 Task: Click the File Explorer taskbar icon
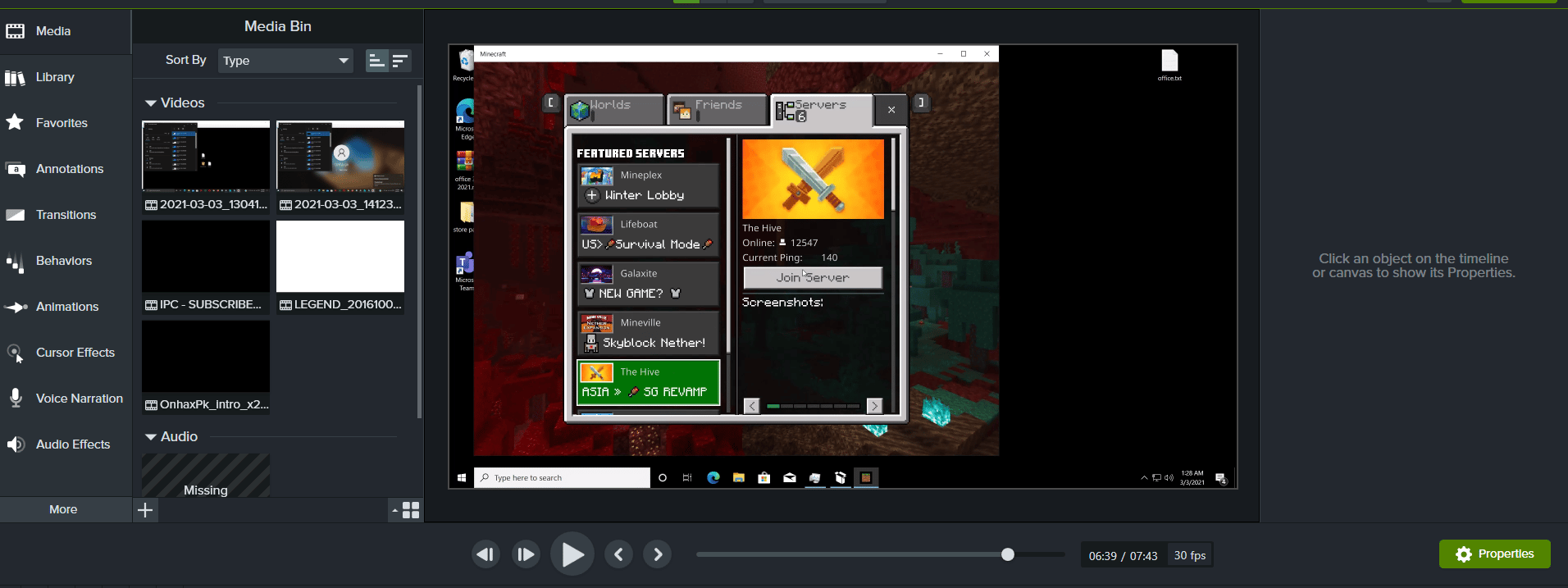point(739,477)
